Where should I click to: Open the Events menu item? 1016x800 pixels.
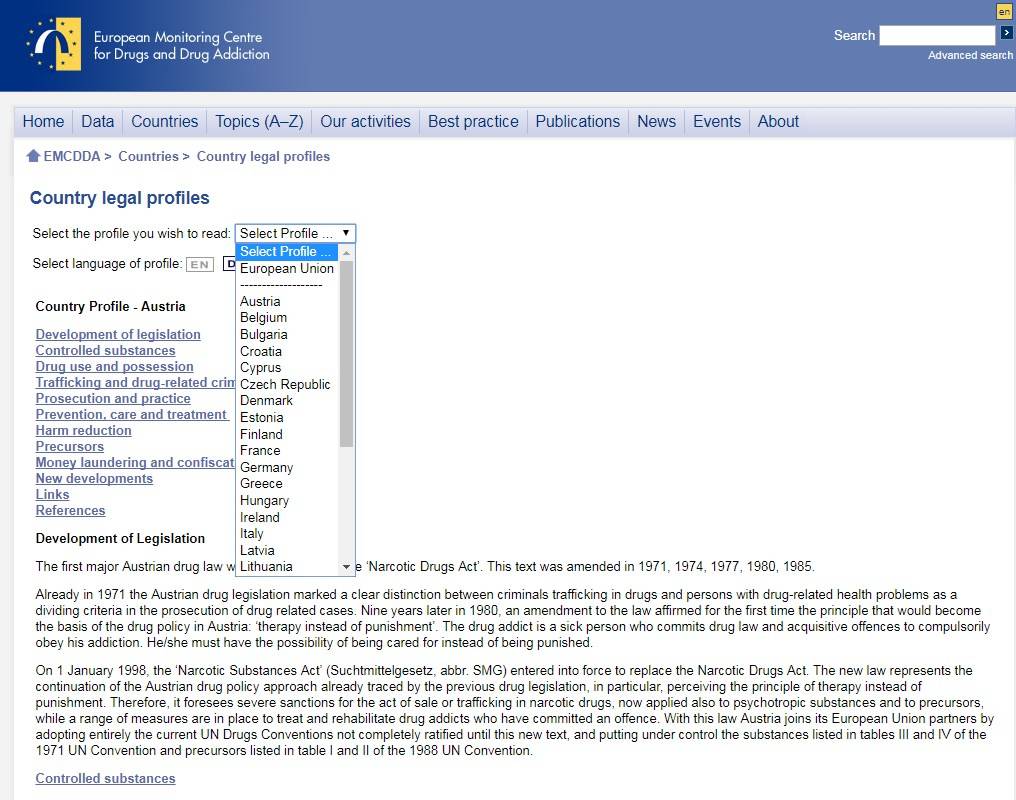coord(717,121)
